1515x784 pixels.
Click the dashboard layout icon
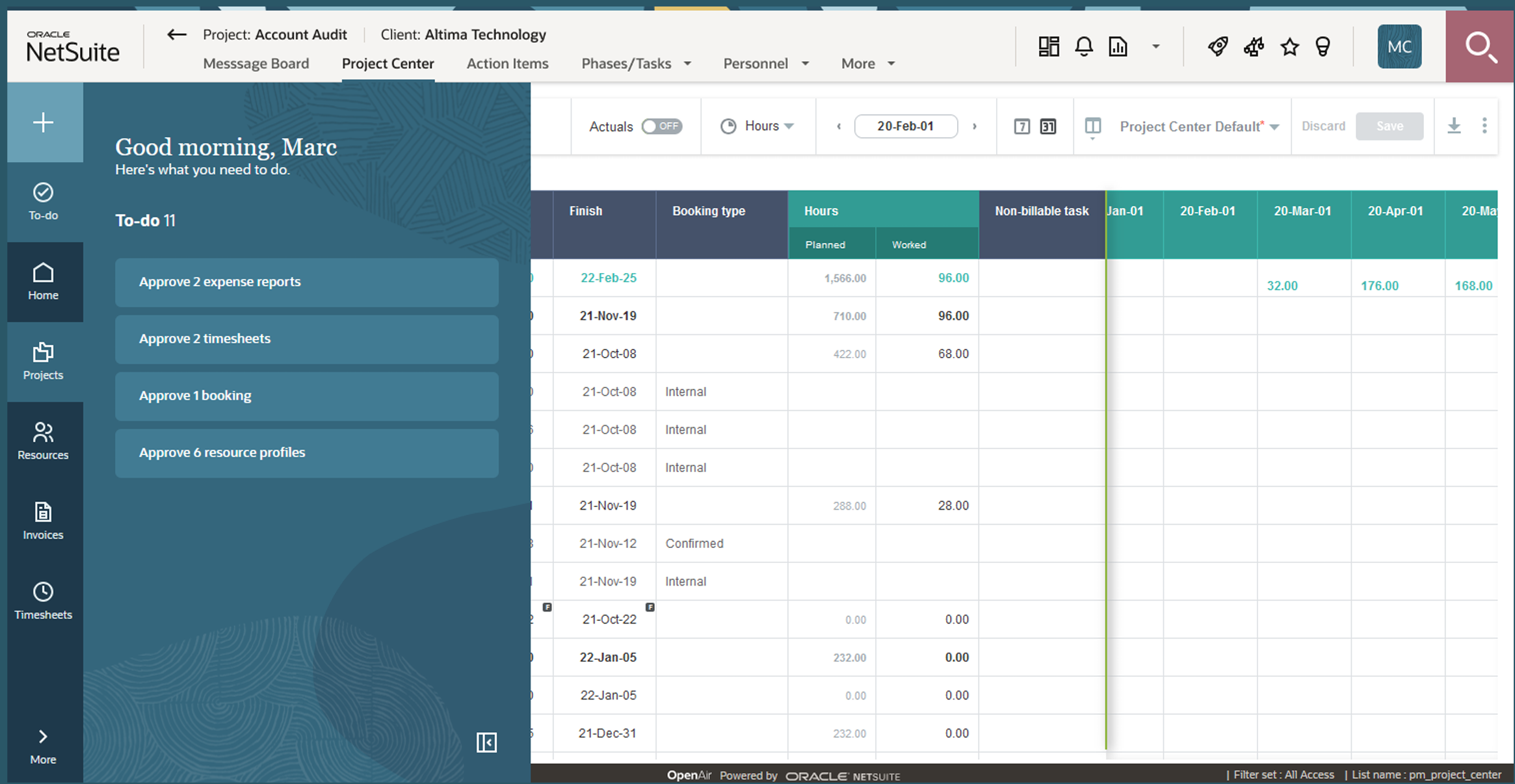(1048, 47)
